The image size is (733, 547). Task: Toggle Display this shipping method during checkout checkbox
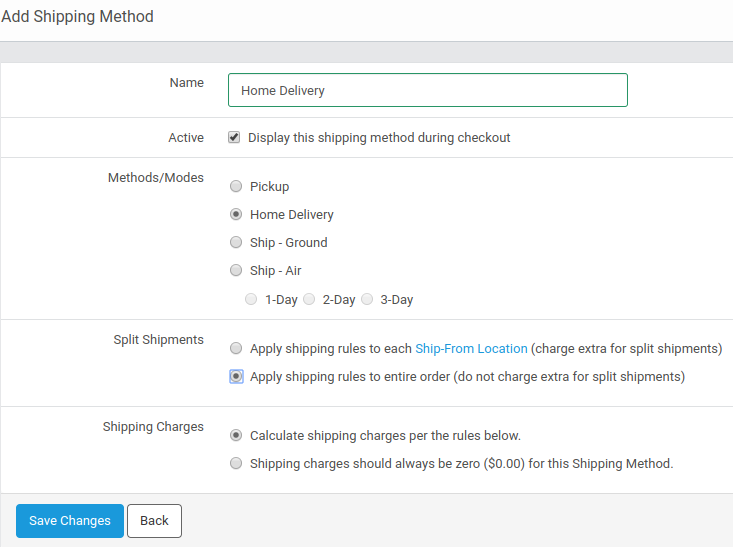pyautogui.click(x=234, y=137)
